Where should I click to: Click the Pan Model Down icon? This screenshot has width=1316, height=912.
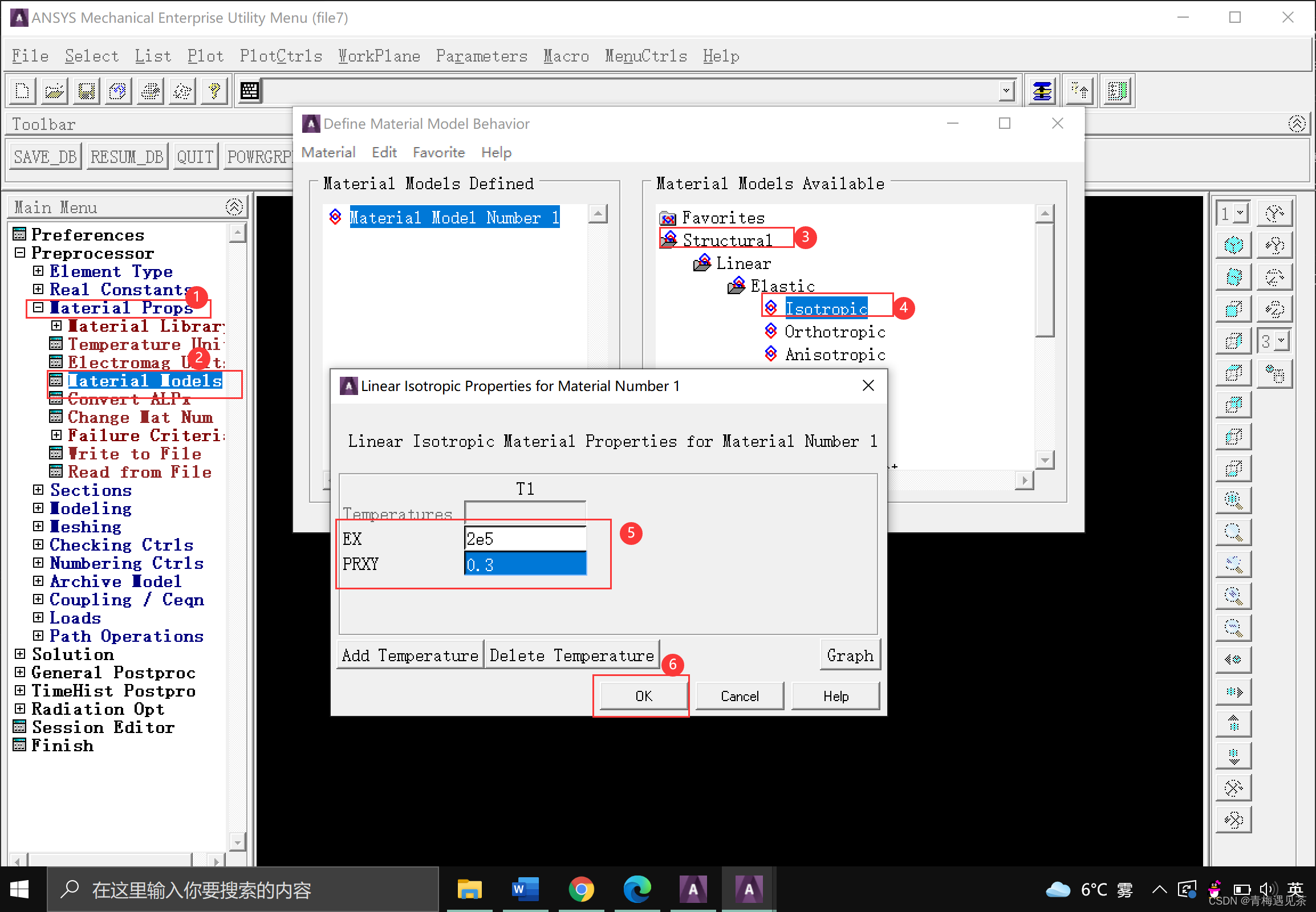(x=1234, y=756)
